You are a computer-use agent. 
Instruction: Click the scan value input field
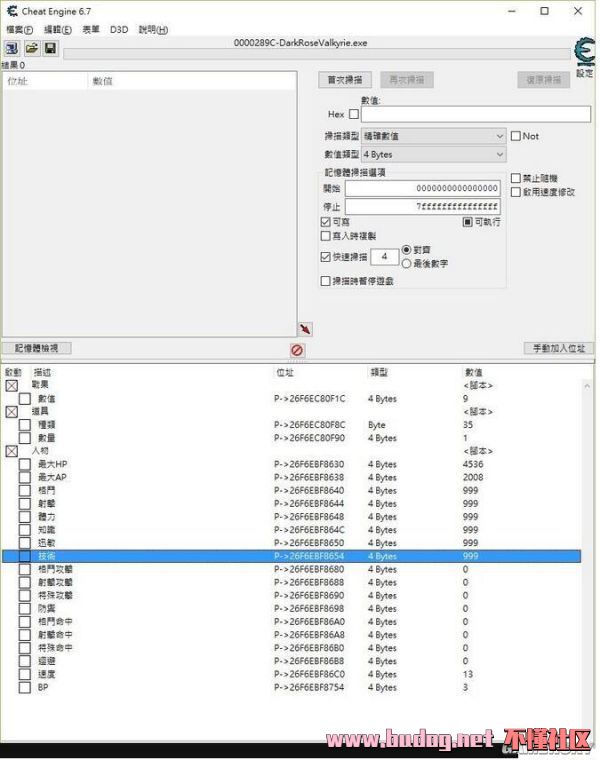tap(476, 114)
